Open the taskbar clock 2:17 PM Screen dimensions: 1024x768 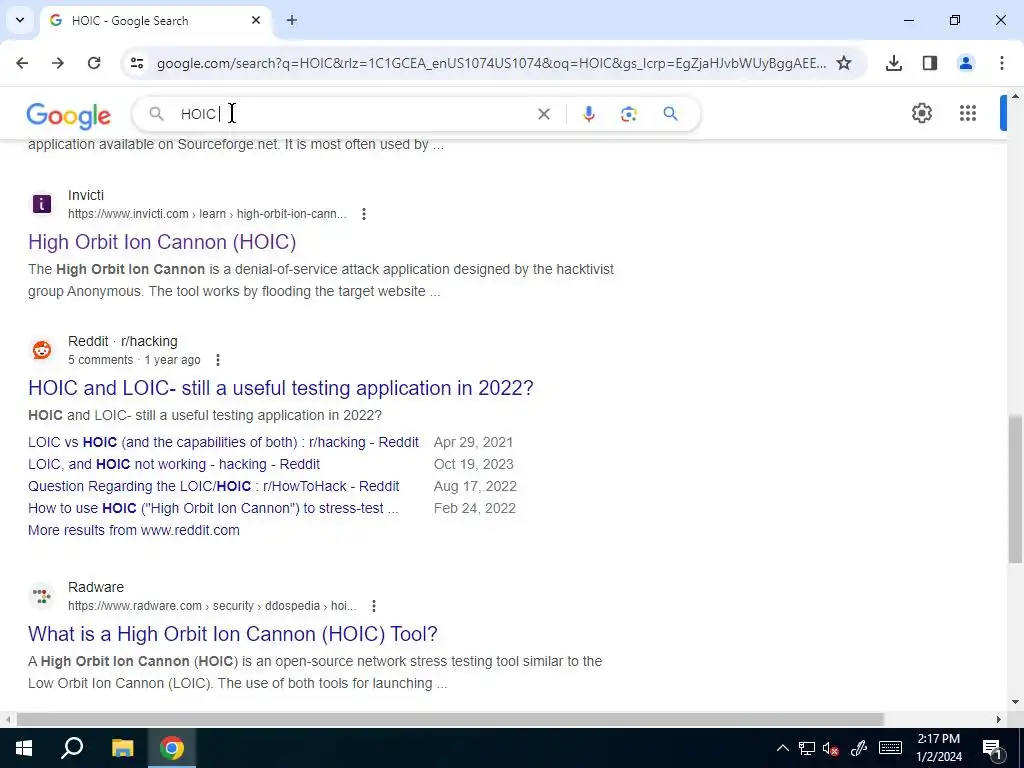click(939, 748)
